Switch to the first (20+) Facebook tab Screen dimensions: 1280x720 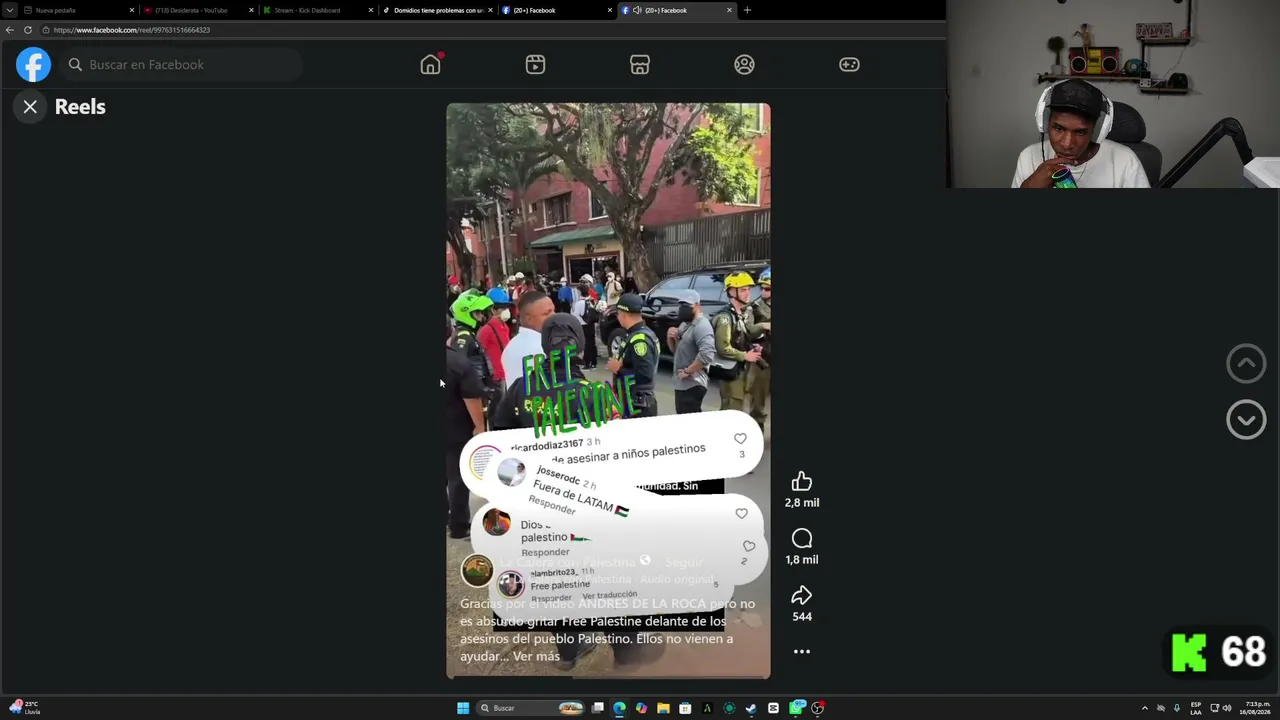(555, 10)
